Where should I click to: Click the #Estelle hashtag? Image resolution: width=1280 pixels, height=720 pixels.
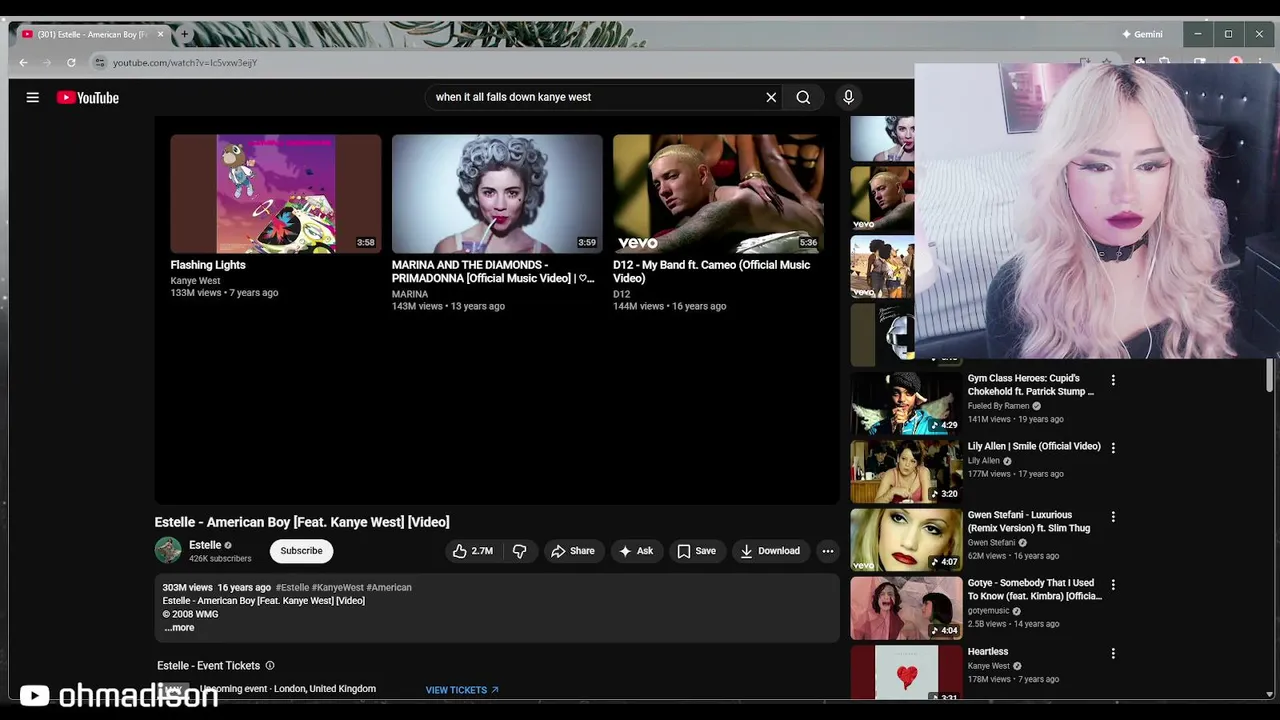[292, 588]
